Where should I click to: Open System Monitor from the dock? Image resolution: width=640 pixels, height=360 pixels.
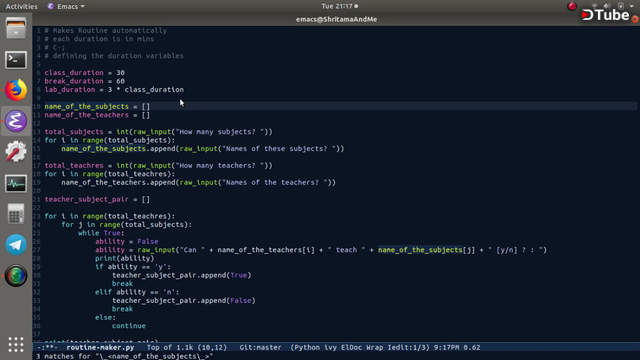(x=16, y=183)
